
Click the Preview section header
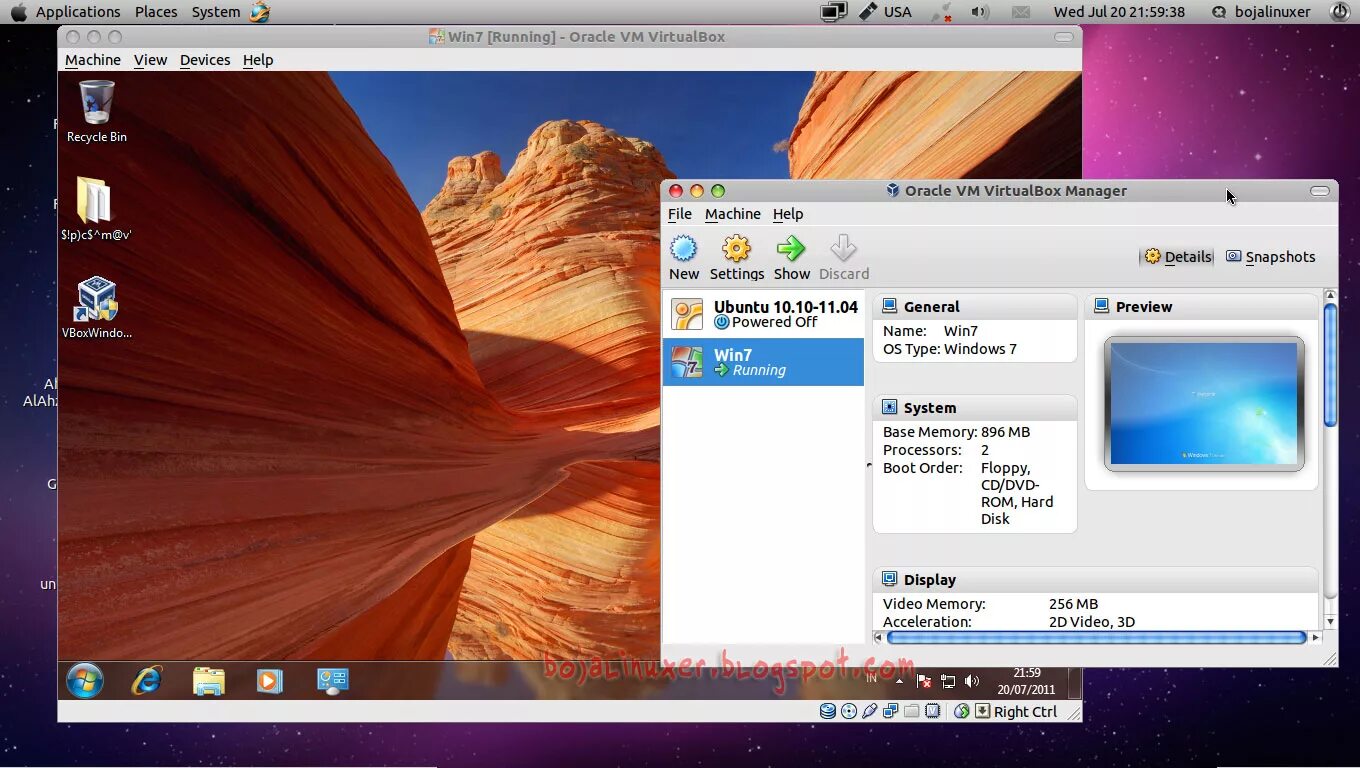point(1202,306)
